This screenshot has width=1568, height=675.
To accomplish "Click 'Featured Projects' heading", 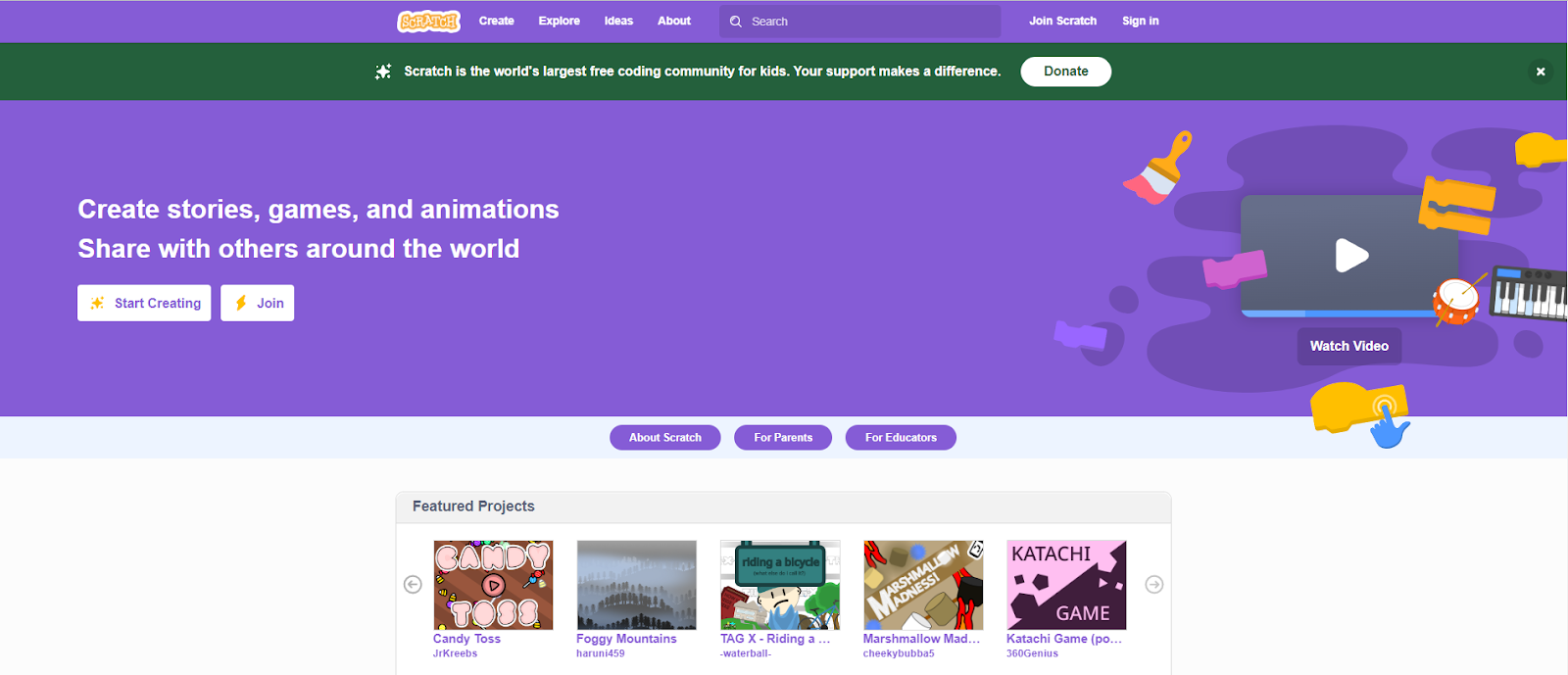I will 473,506.
